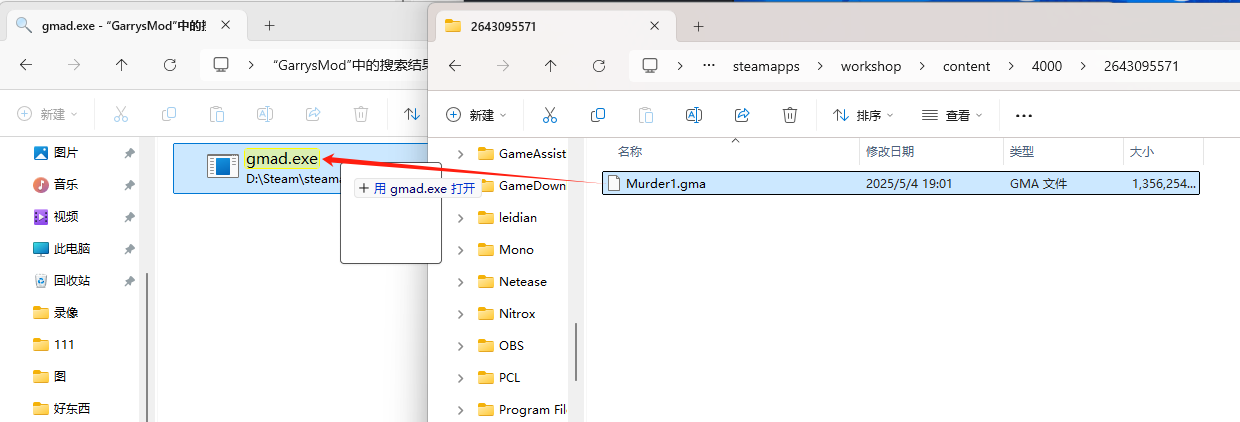Select the Murder1.gma file
Image resolution: width=1240 pixels, height=422 pixels.
point(665,184)
